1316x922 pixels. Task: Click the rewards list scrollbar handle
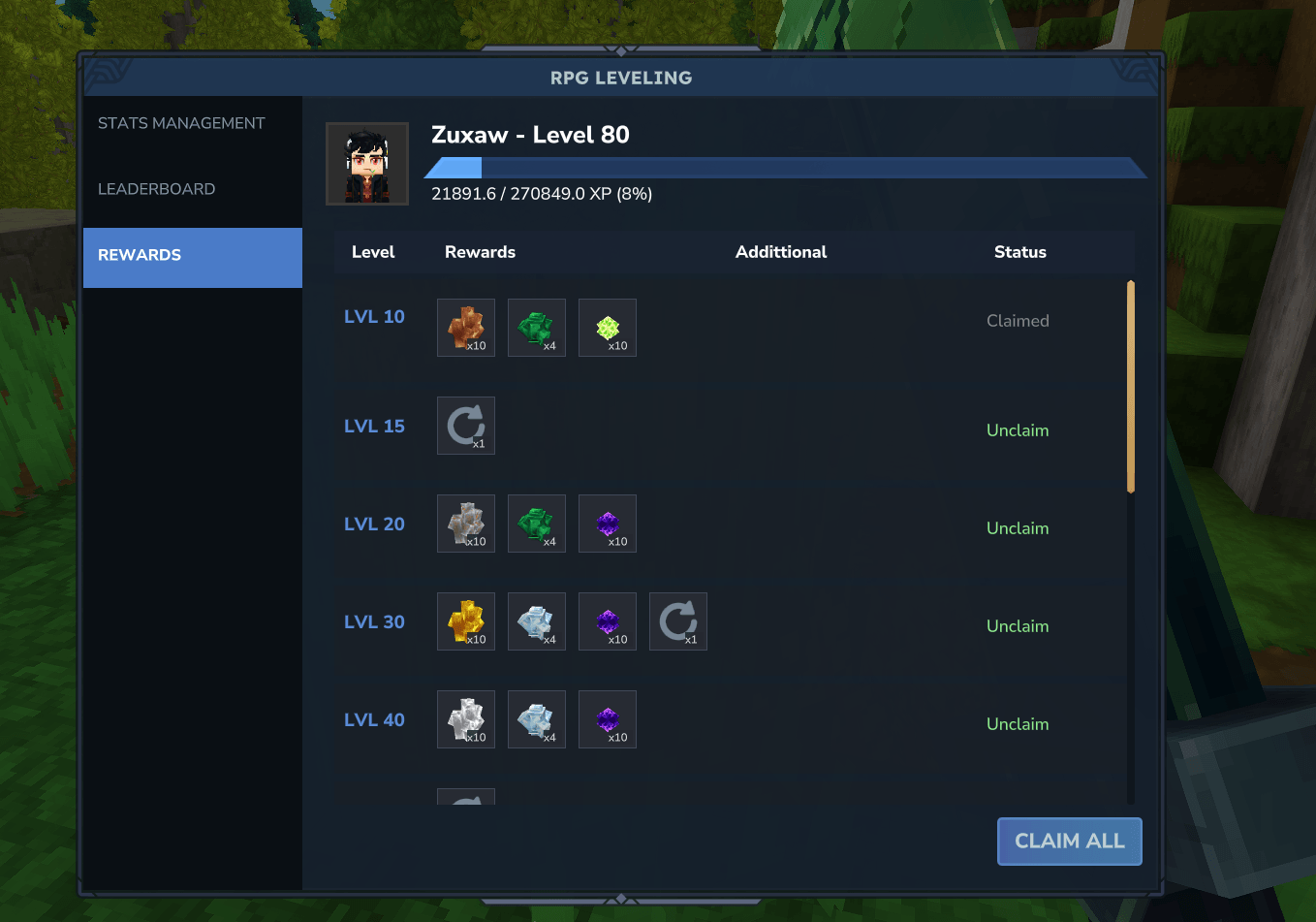coord(1131,387)
